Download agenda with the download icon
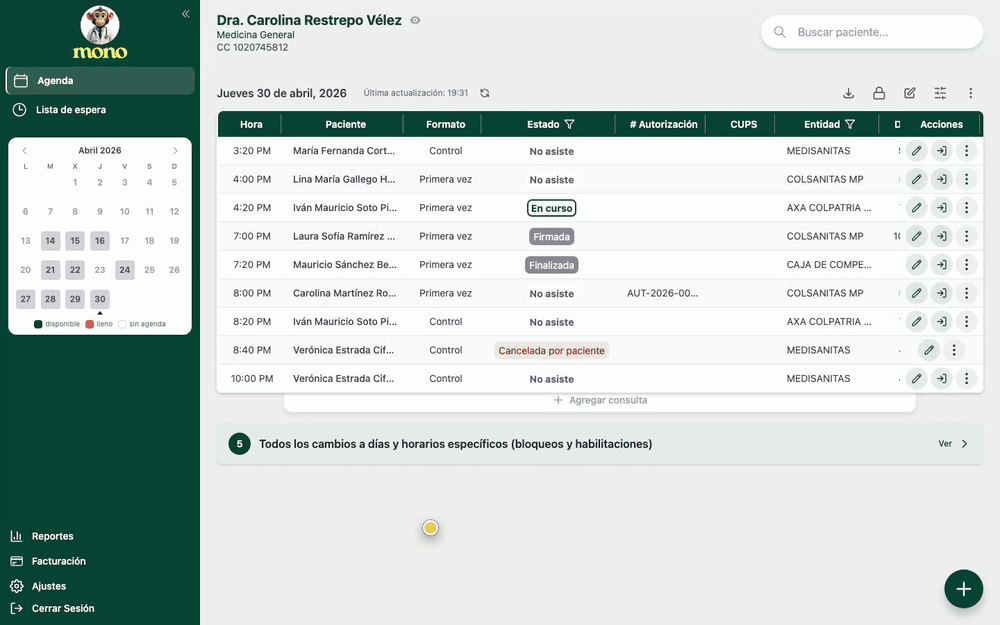This screenshot has width=1000, height=625. [848, 93]
